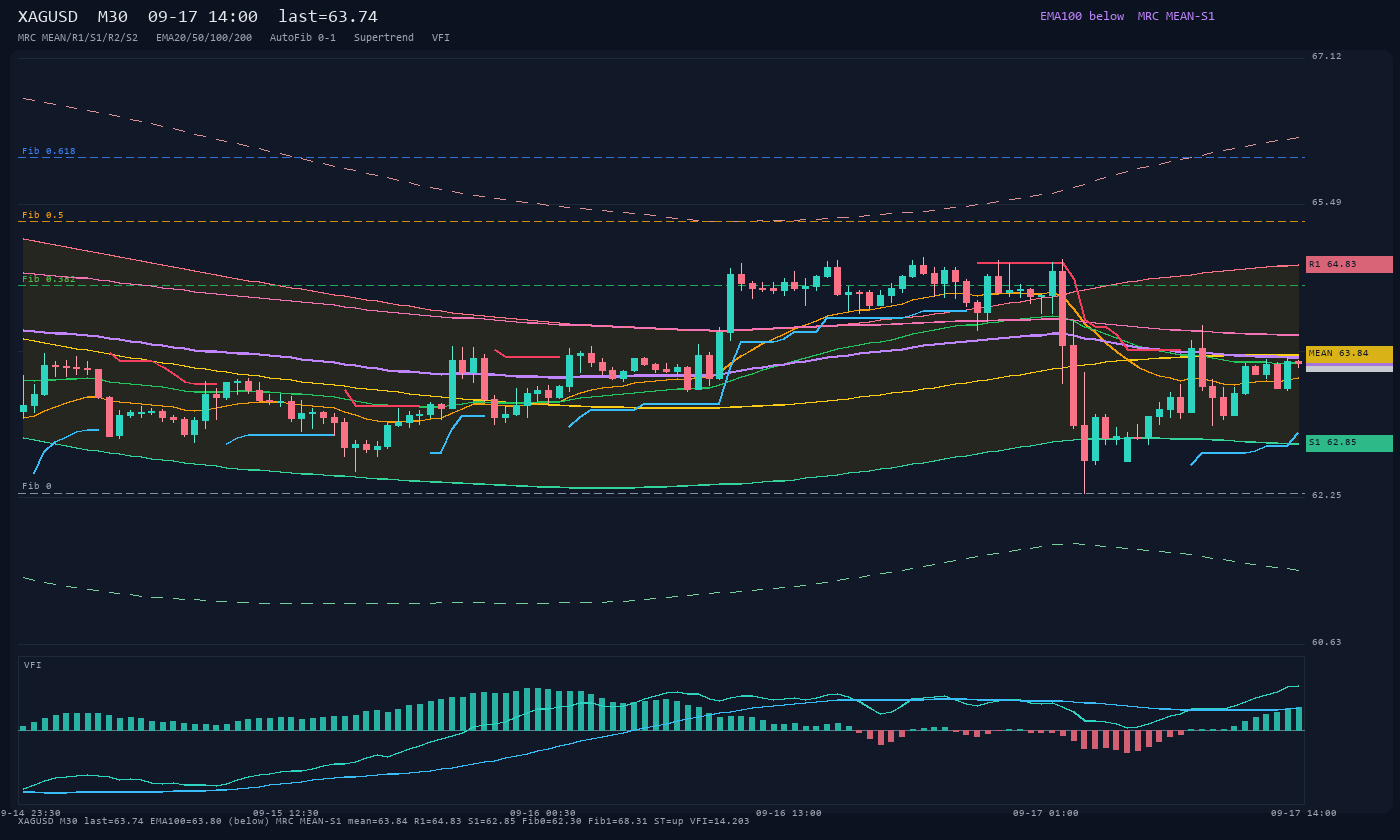
Task: Select the purple EMA100 below status text
Action: click(1082, 16)
